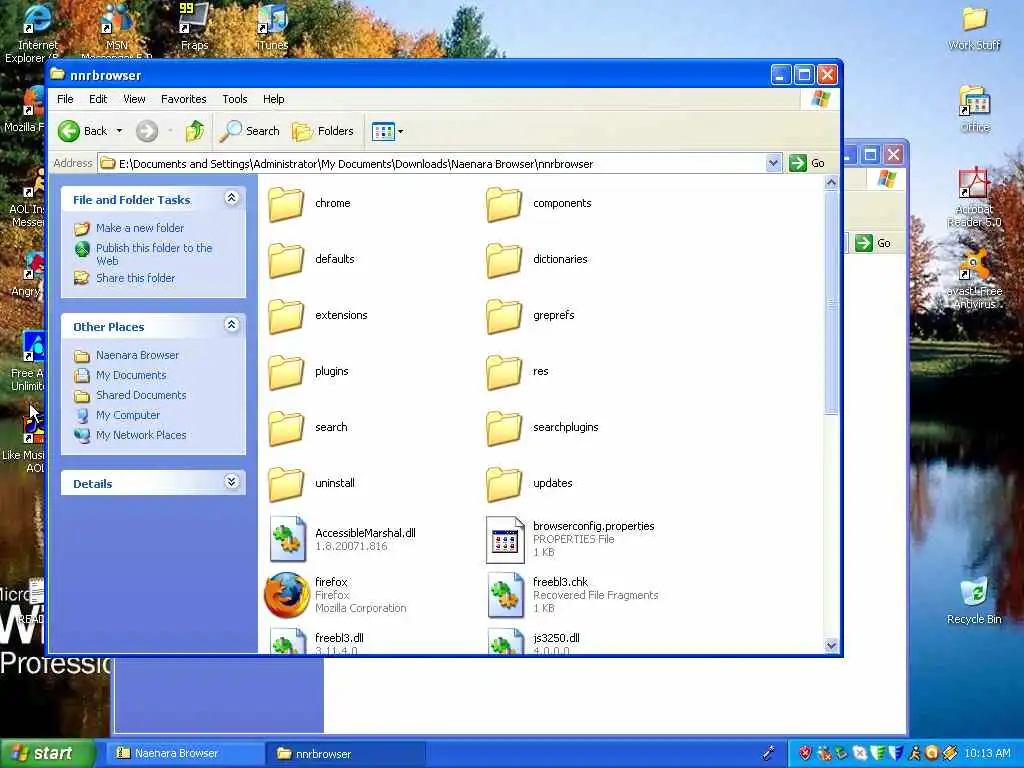The image size is (1024, 768).
Task: Open the updates folder
Action: tap(529, 484)
